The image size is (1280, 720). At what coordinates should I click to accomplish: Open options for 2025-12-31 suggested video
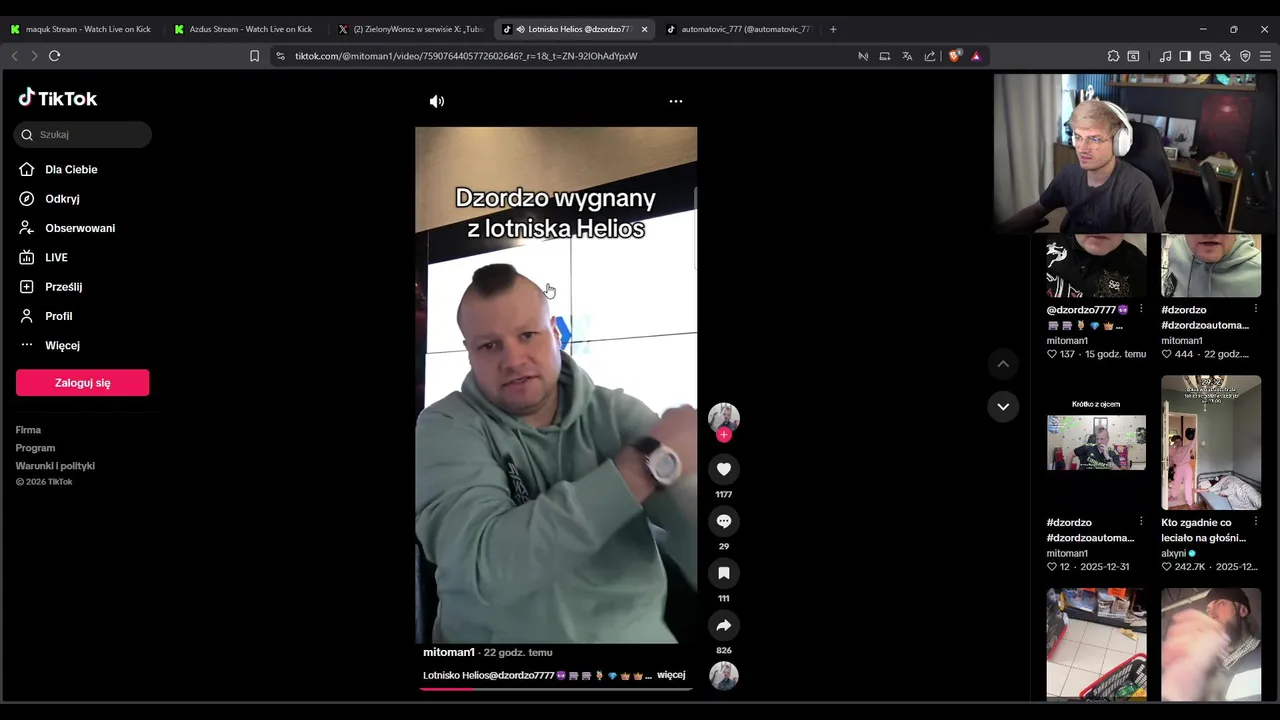1141,521
